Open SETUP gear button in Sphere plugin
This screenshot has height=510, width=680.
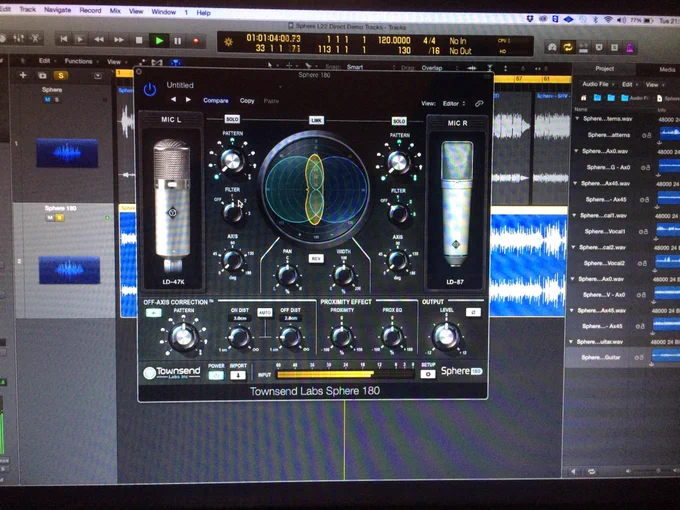428,374
